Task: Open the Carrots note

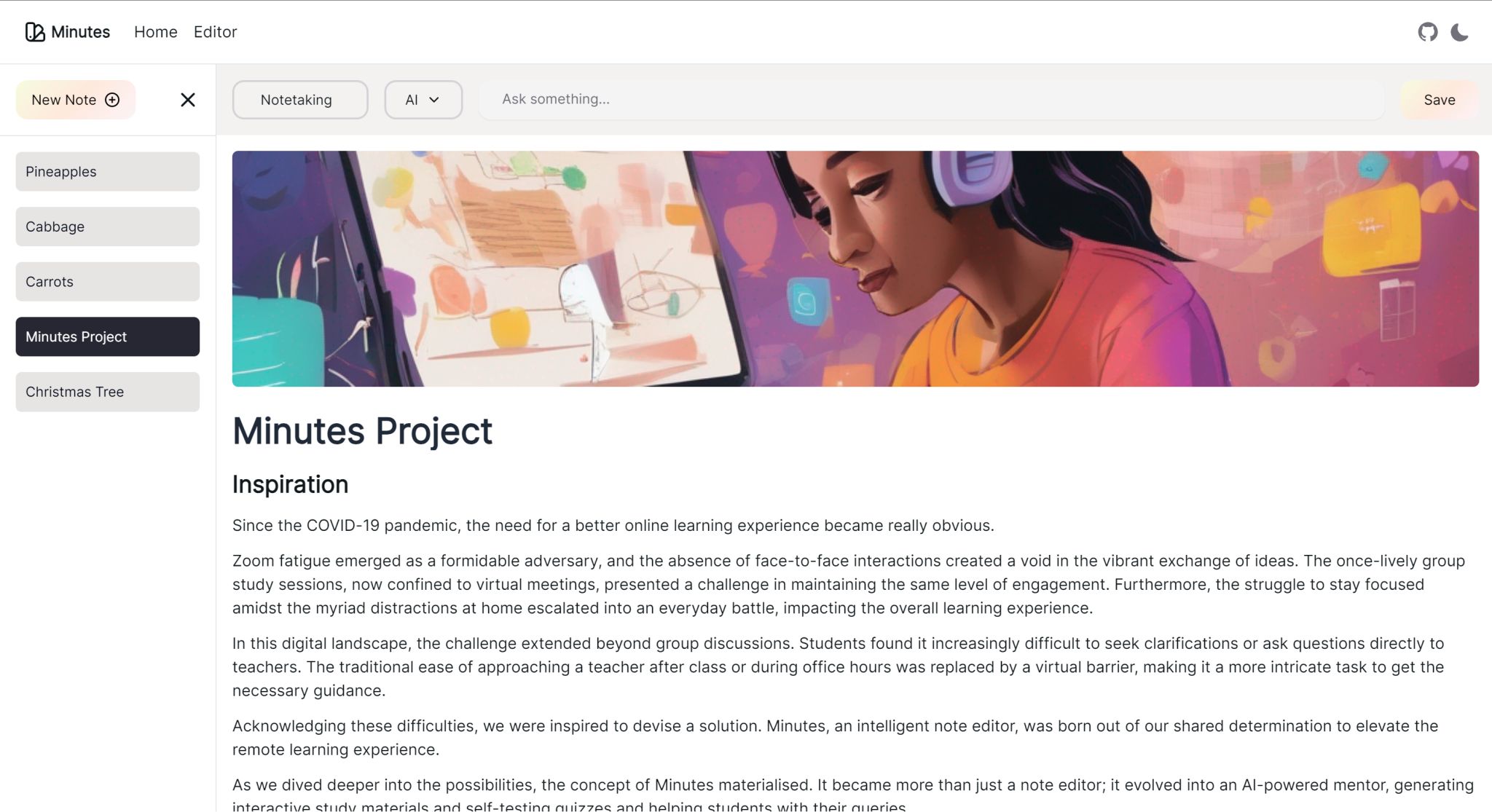Action: (107, 282)
